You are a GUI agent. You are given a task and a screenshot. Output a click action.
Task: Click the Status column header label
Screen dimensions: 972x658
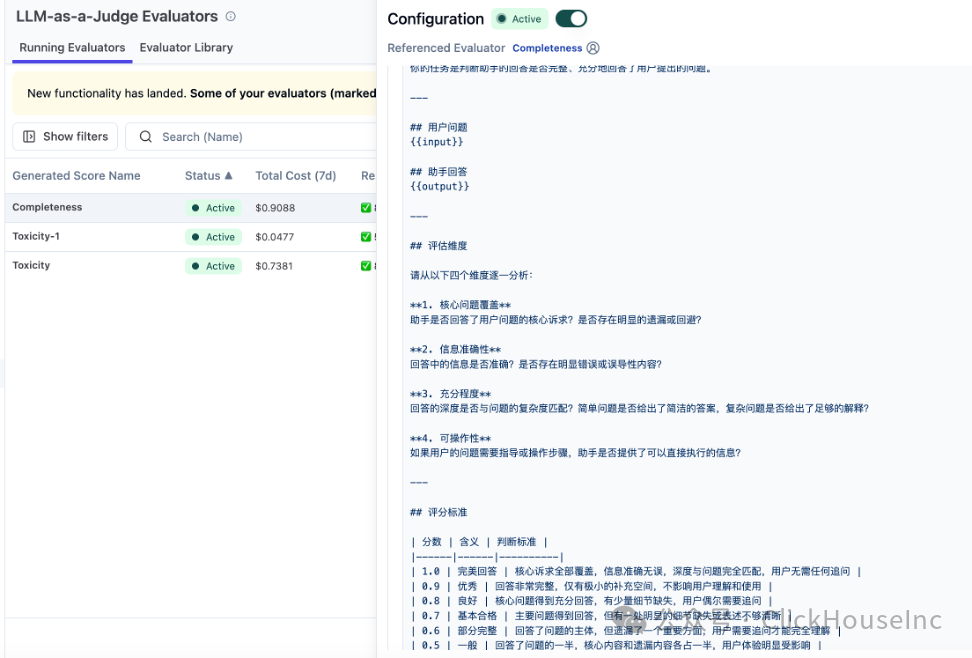(x=202, y=176)
